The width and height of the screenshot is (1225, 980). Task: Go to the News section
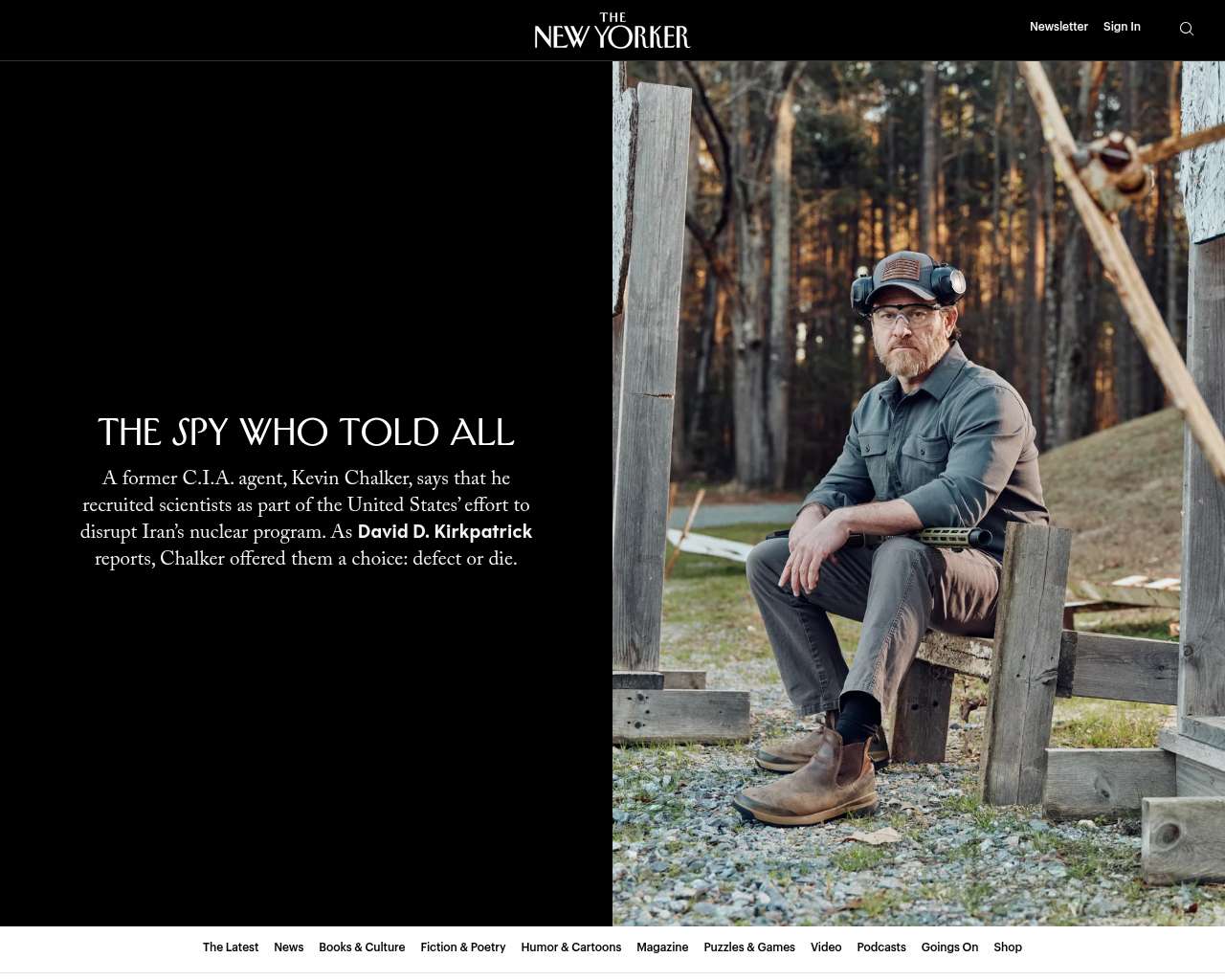point(288,947)
